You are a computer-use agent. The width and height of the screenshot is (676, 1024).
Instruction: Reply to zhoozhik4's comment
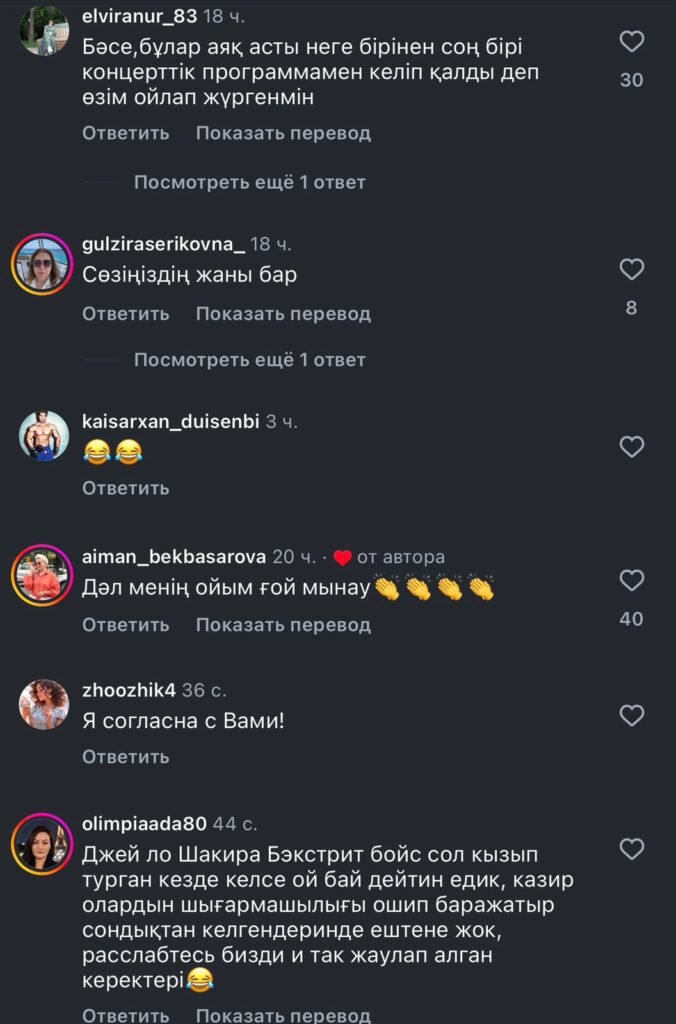coord(125,757)
